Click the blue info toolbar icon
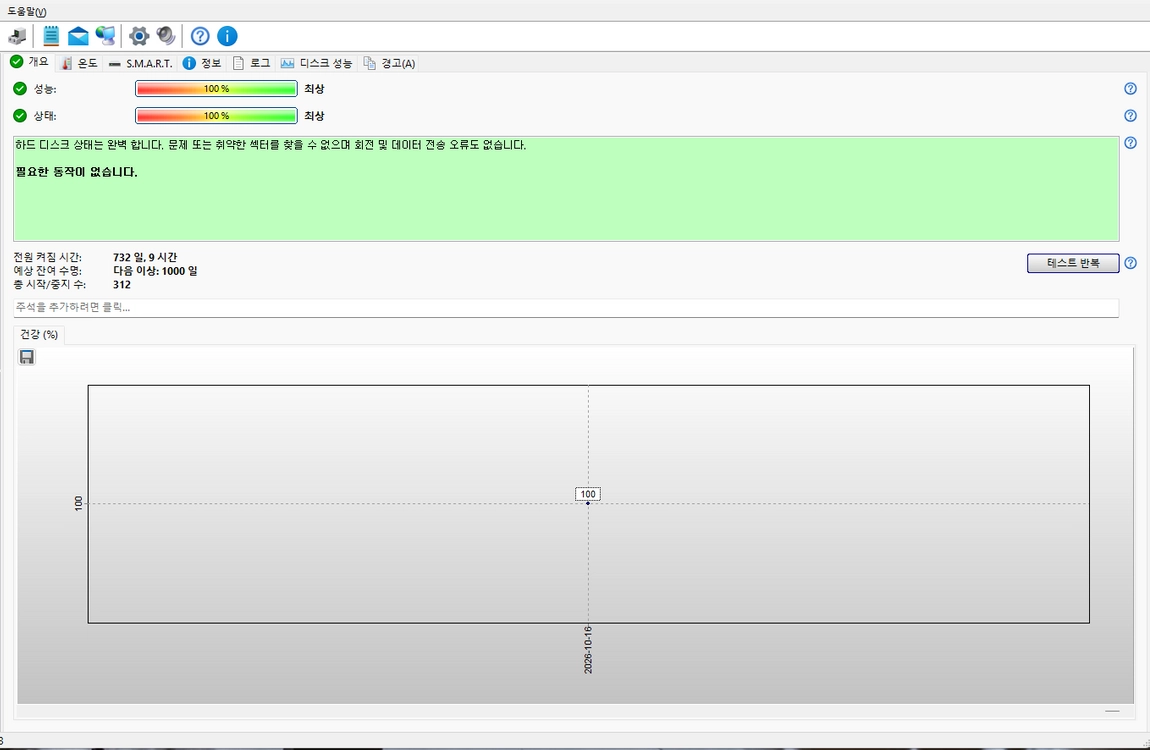Screen dimensions: 1150x750 coord(227,36)
